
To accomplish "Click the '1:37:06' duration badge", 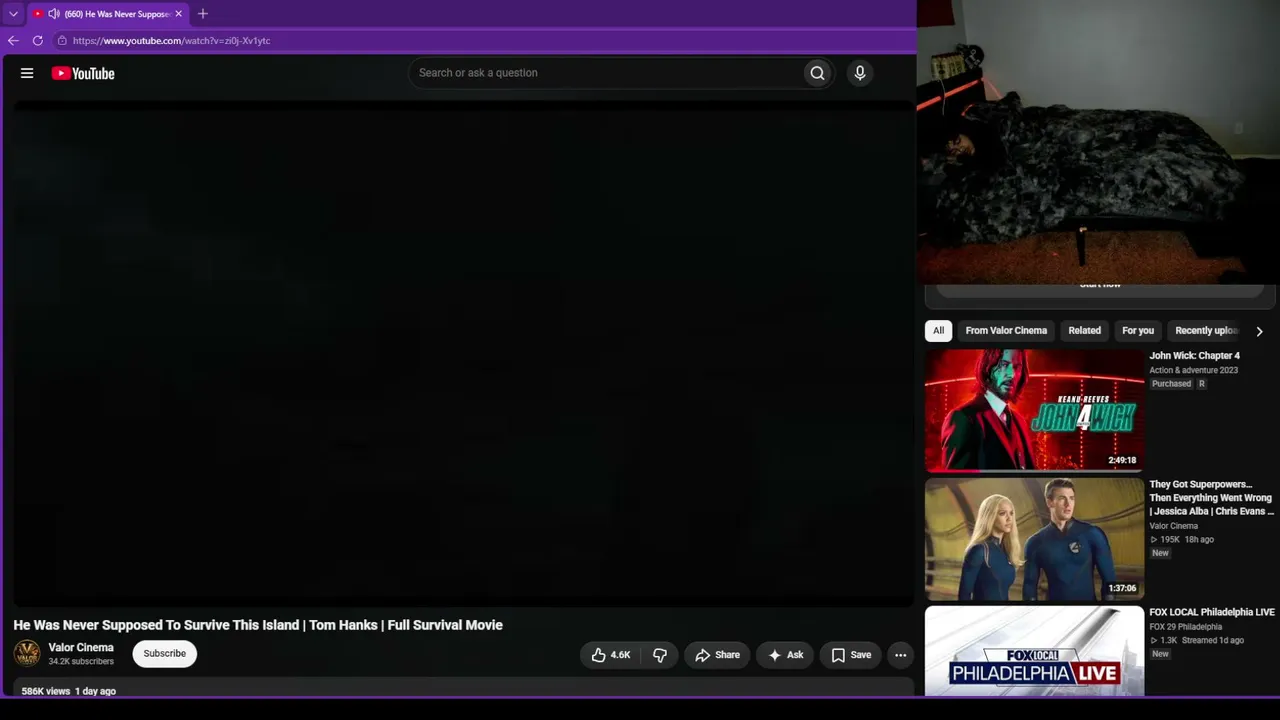I will click(x=1122, y=589).
